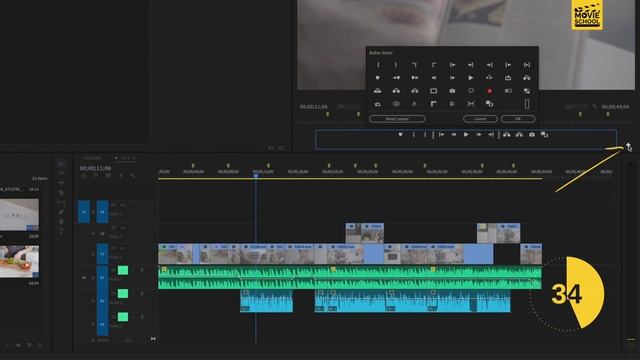Click the plus Button Editor icon
This screenshot has height=360, width=640.
(x=628, y=145)
